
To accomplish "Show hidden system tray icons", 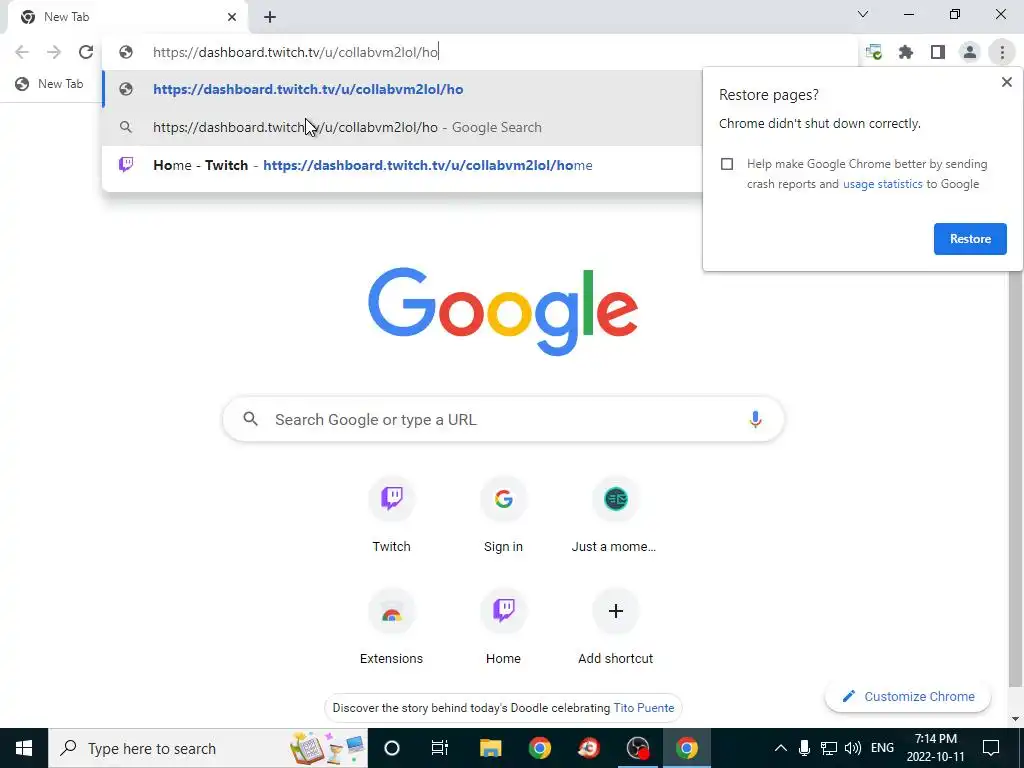I will pyautogui.click(x=780, y=748).
